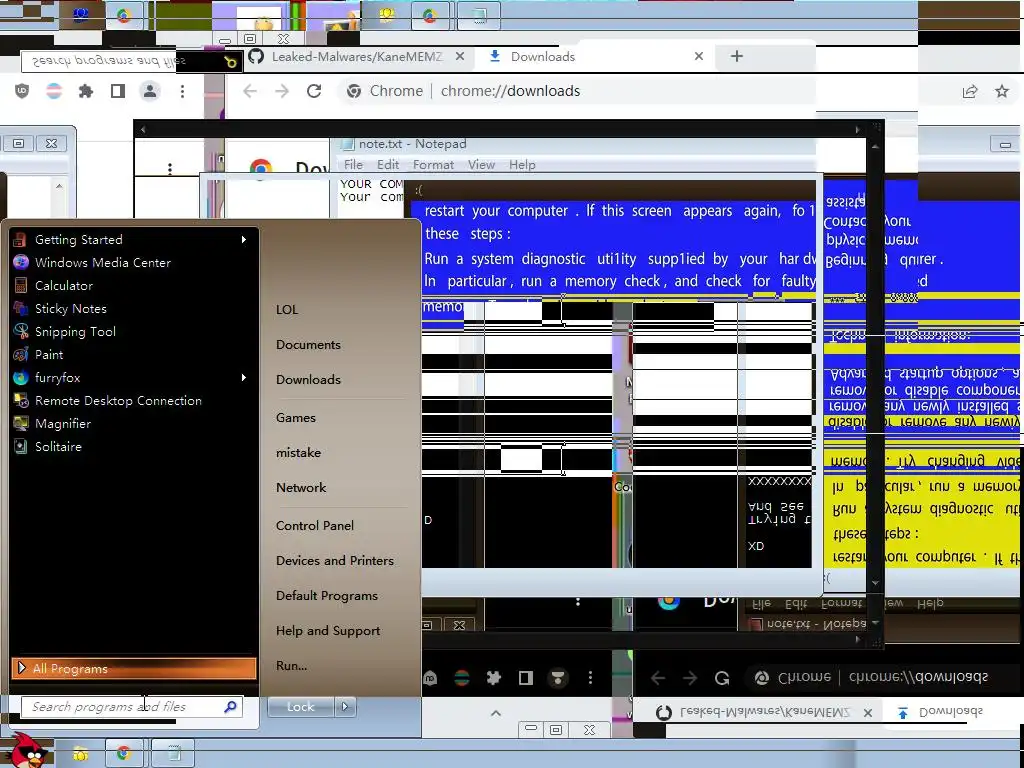Launch Magnifier
The width and height of the screenshot is (1024, 768).
(x=63, y=424)
